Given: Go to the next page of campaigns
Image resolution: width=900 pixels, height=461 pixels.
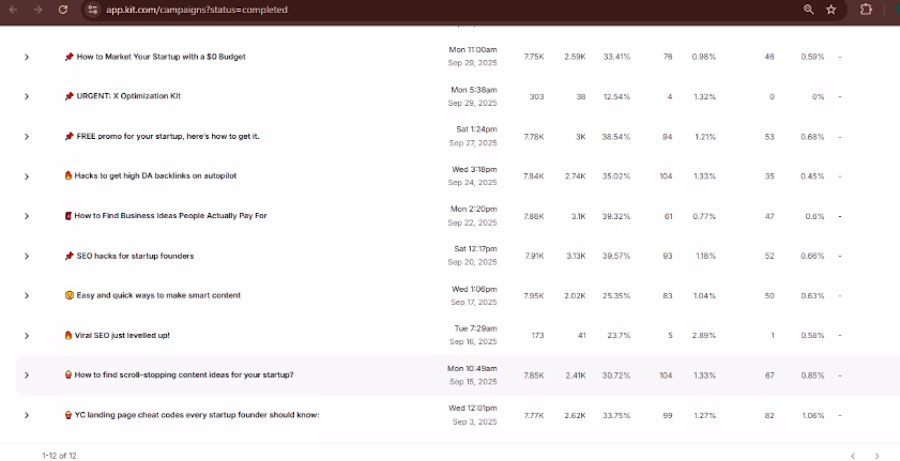Looking at the screenshot, I should pos(877,455).
